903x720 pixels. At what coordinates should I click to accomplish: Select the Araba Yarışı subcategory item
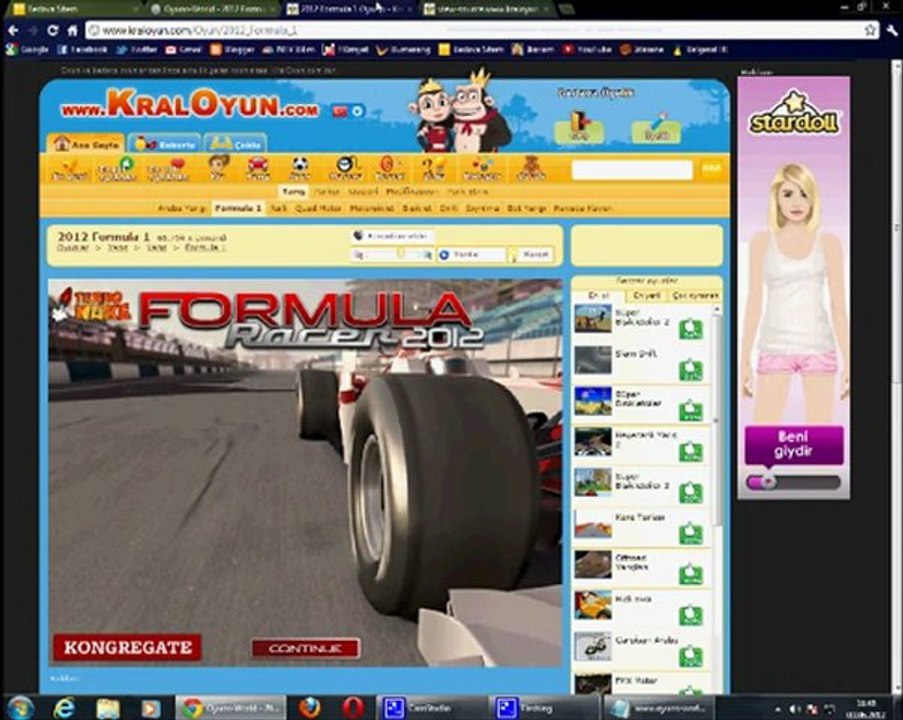(181, 209)
